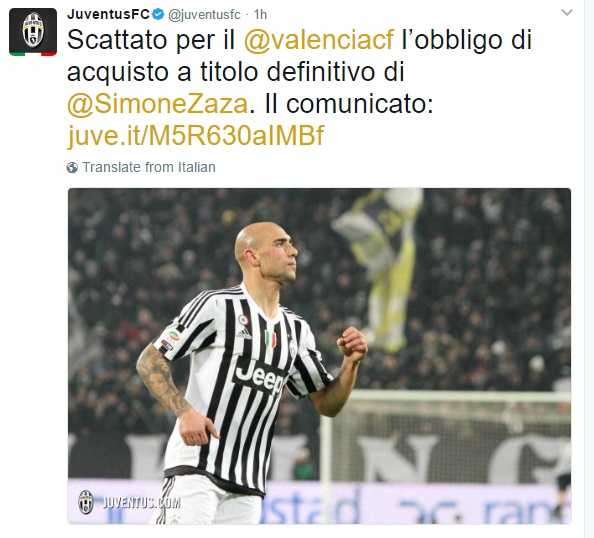The image size is (594, 538).
Task: Visit the @juventusfc handle
Action: (x=204, y=15)
